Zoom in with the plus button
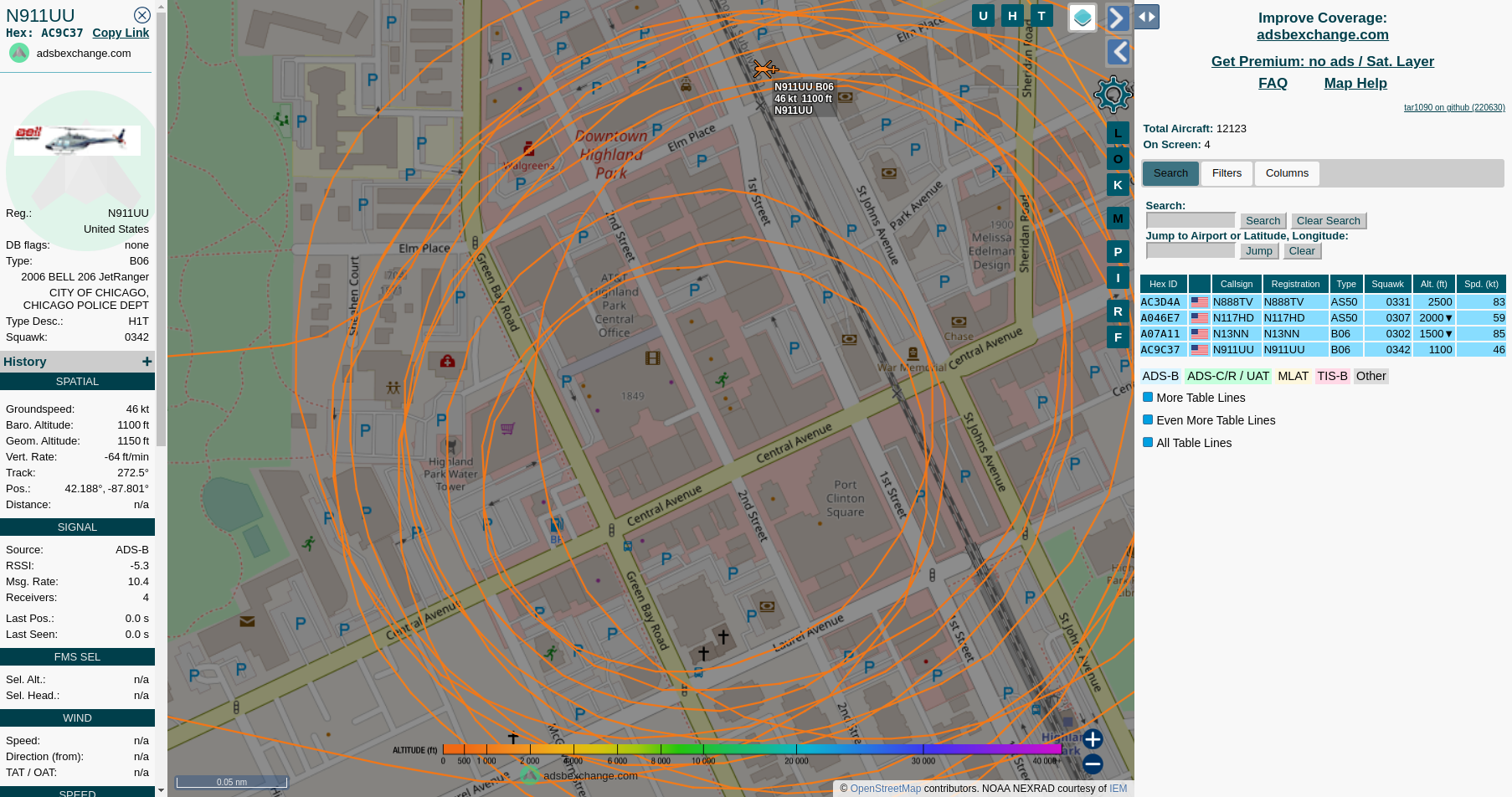The width and height of the screenshot is (1512, 797). tap(1093, 739)
